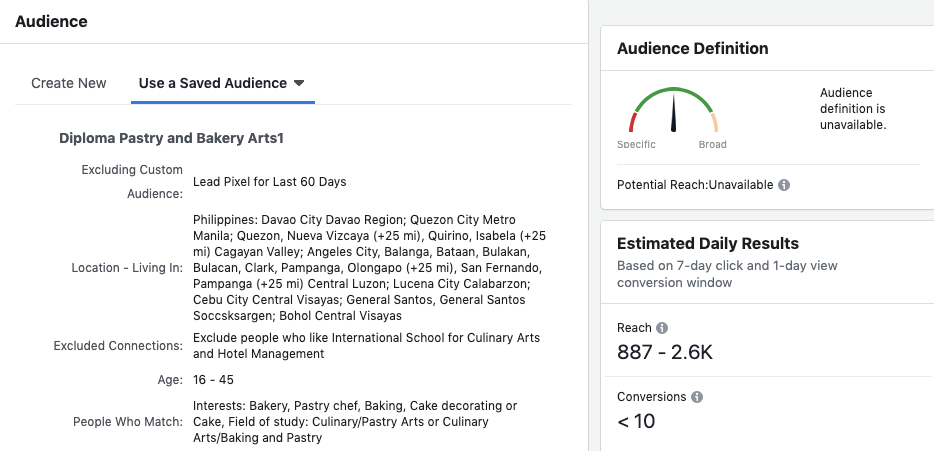934x451 pixels.
Task: Click the People Who Match label
Action: click(x=128, y=422)
